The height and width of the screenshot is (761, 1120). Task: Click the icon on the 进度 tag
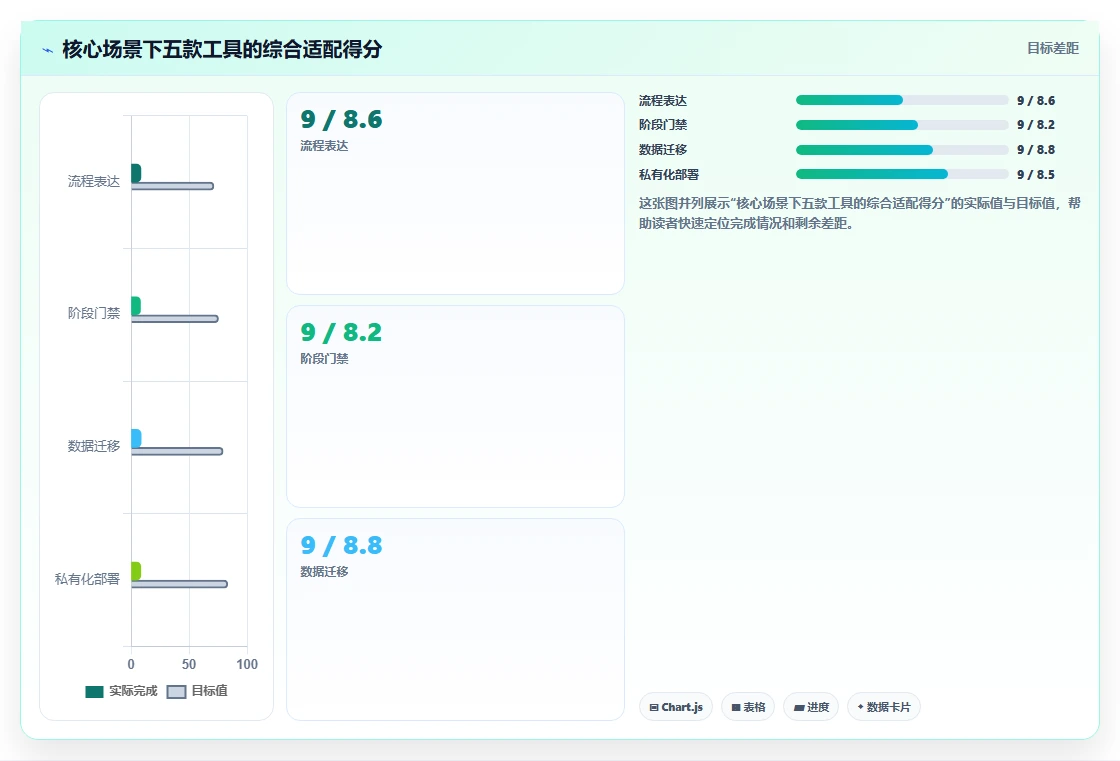(799, 707)
